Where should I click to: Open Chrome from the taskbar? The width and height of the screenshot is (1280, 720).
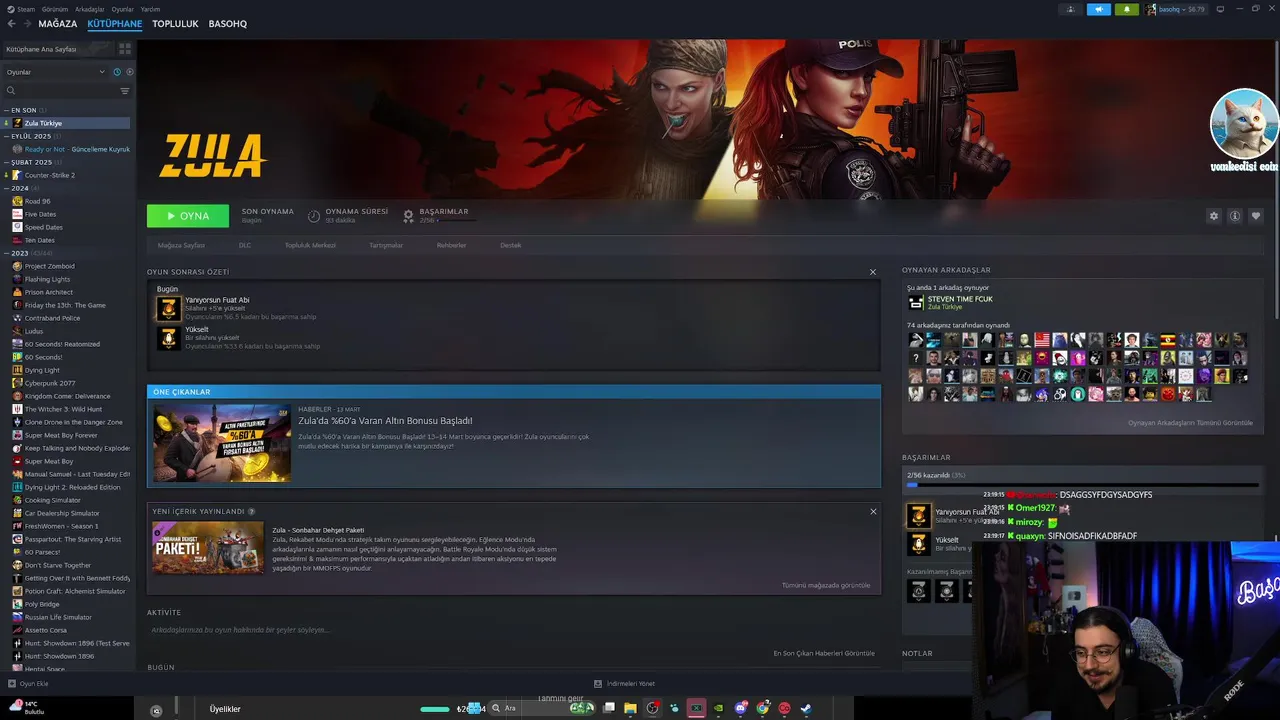(763, 708)
